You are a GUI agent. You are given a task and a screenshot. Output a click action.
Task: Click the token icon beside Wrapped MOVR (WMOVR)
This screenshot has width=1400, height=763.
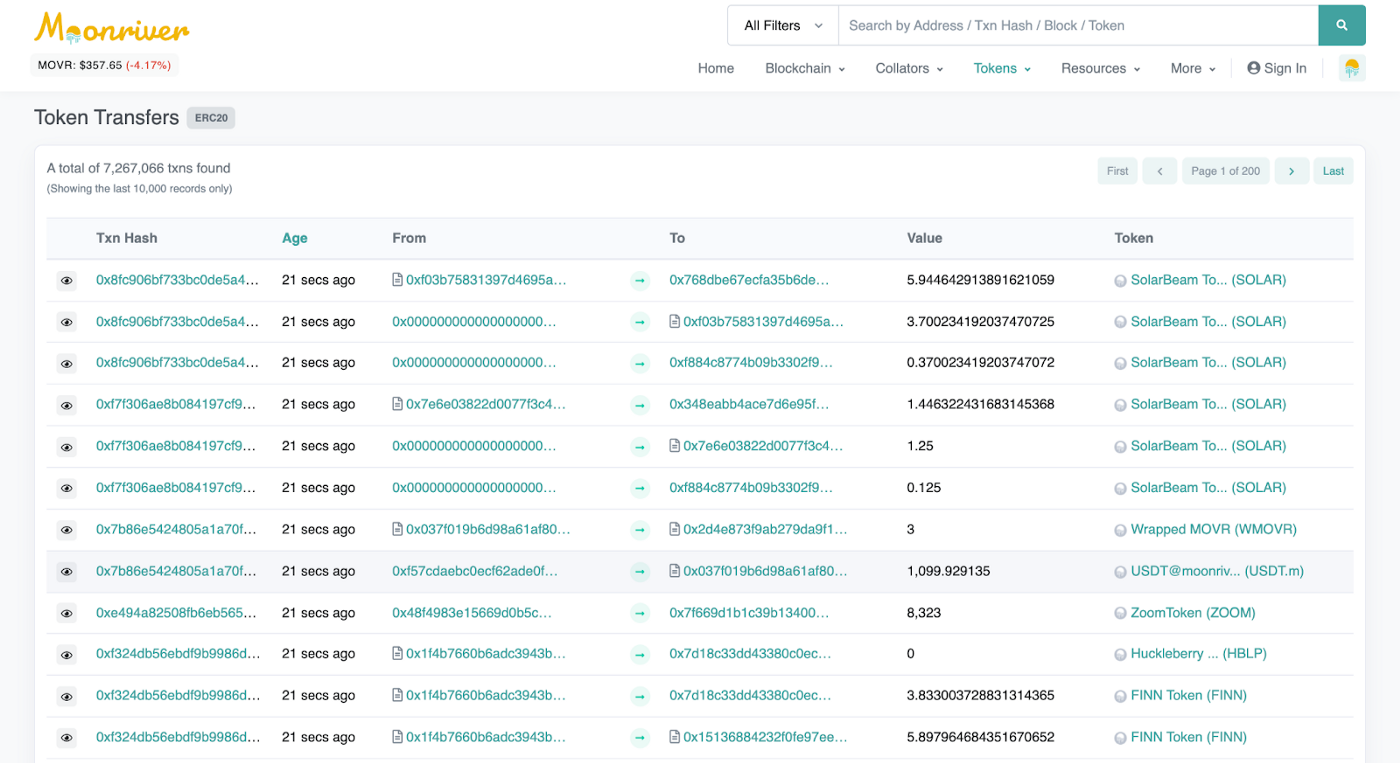(1120, 530)
